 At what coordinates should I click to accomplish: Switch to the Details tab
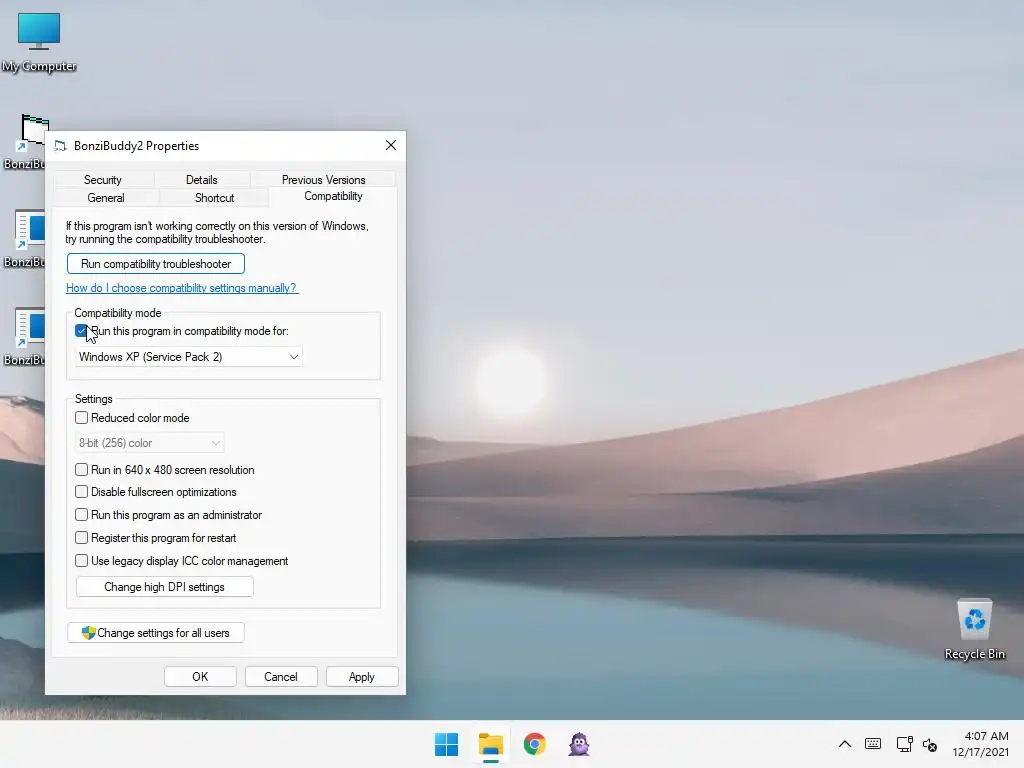(x=201, y=180)
